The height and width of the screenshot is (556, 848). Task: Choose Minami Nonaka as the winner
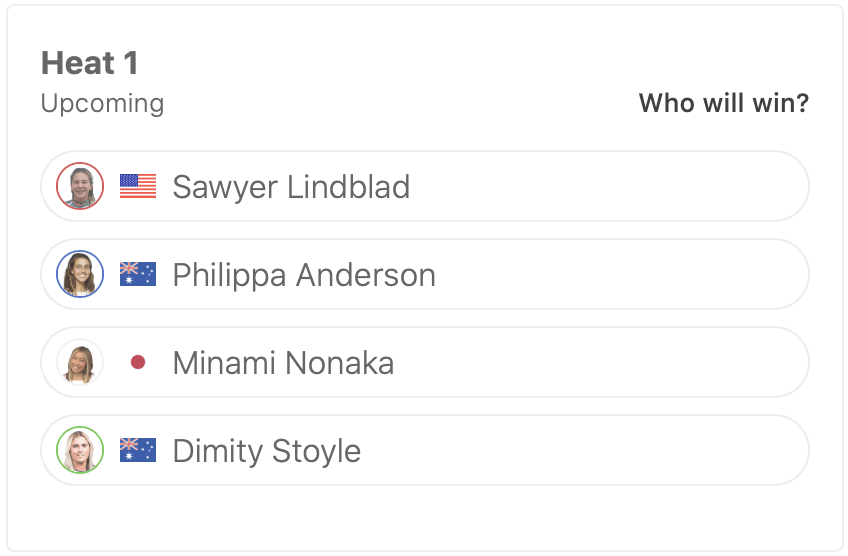[x=600, y=362]
